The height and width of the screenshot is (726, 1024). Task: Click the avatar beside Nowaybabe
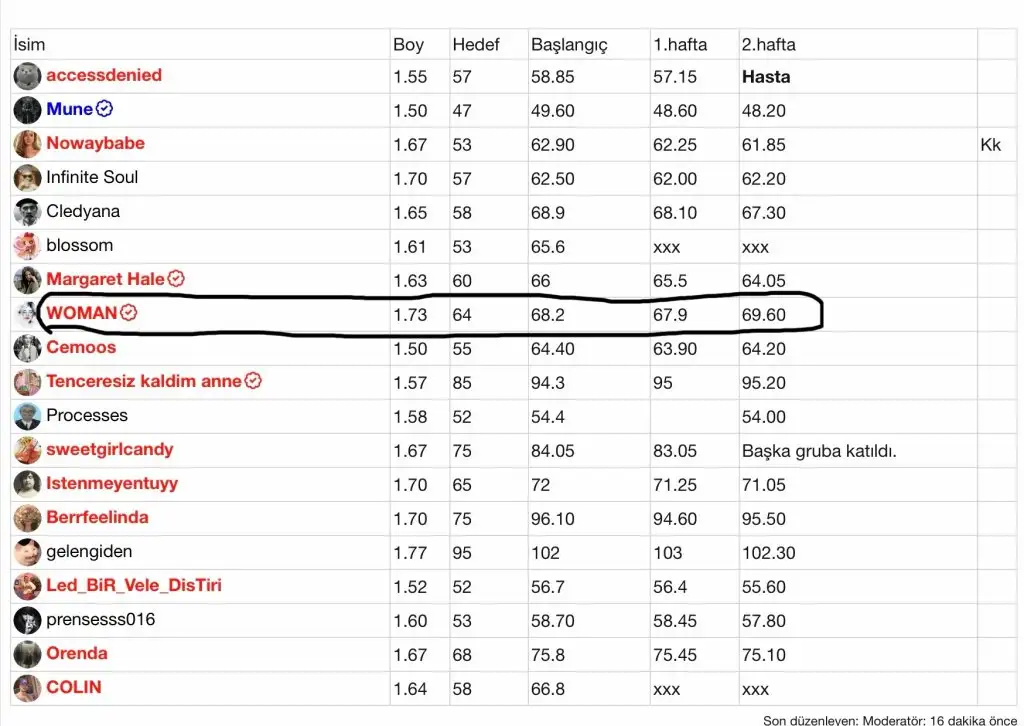pos(27,144)
